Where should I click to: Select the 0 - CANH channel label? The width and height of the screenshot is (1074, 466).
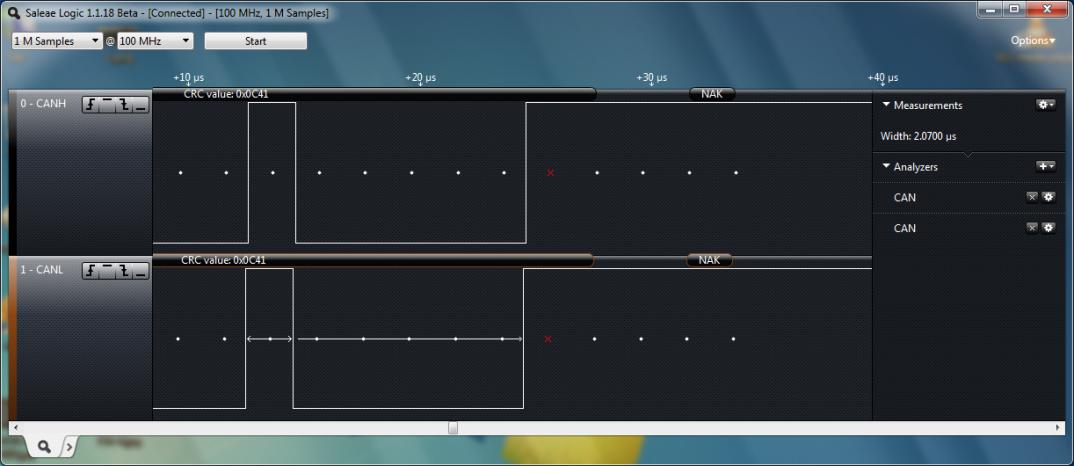pos(42,104)
